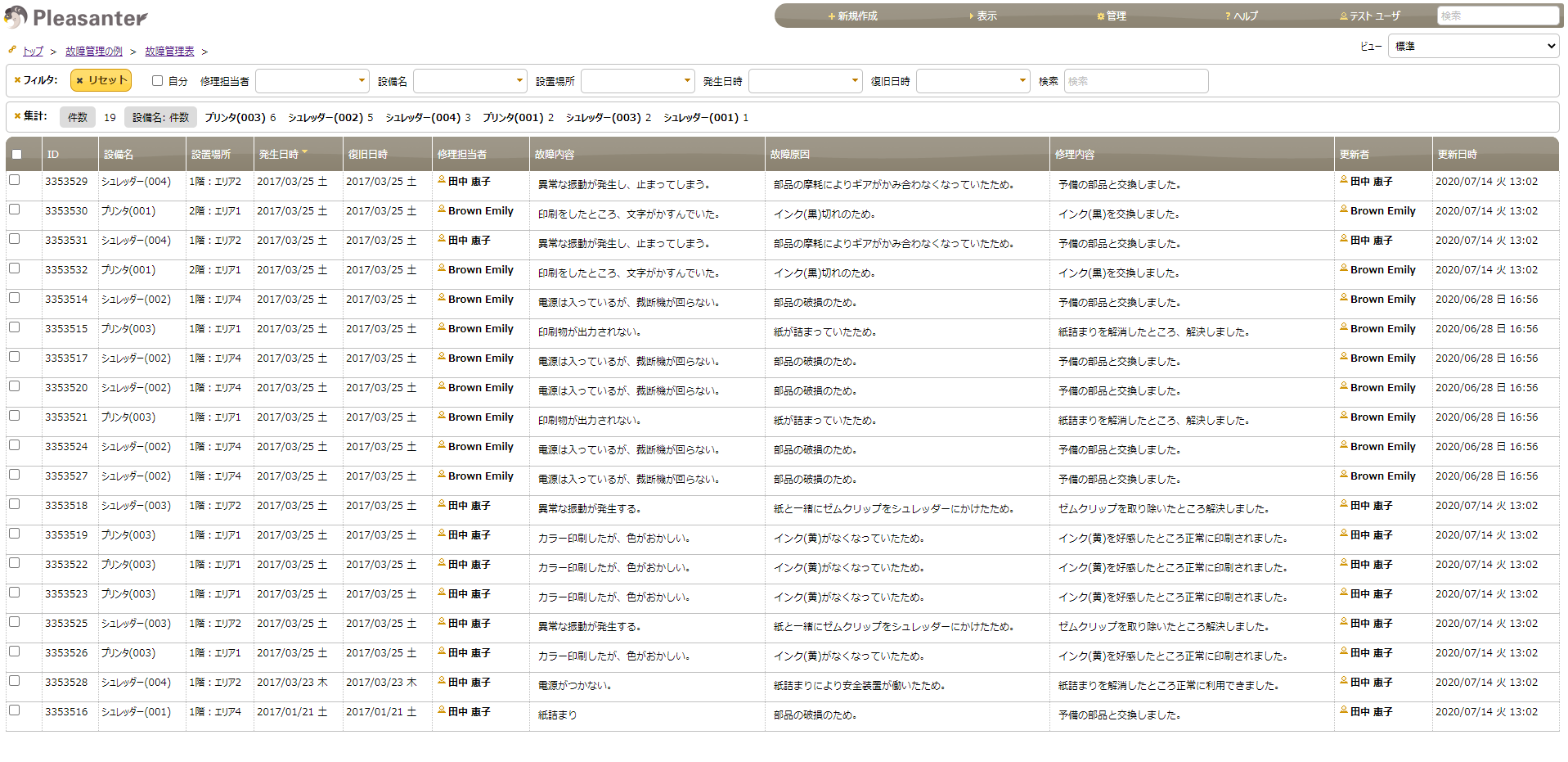
Task: Collapse the フィルタ section icon
Action: pyautogui.click(x=17, y=80)
